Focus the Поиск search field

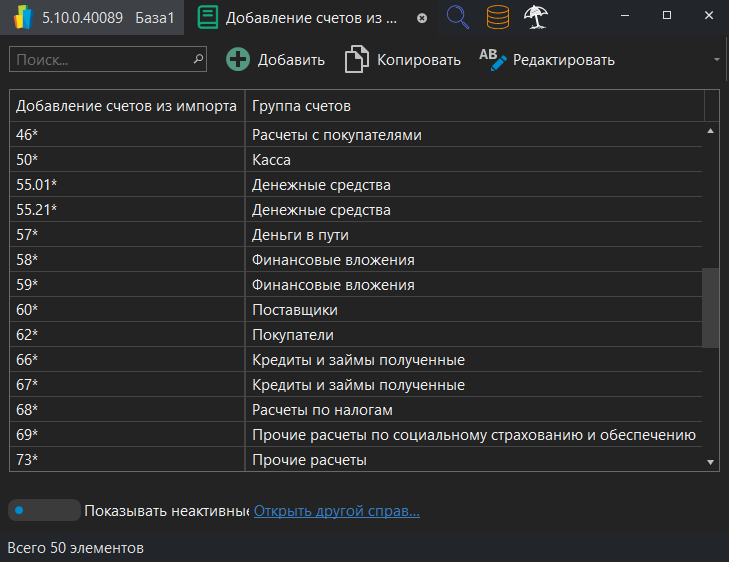point(108,59)
